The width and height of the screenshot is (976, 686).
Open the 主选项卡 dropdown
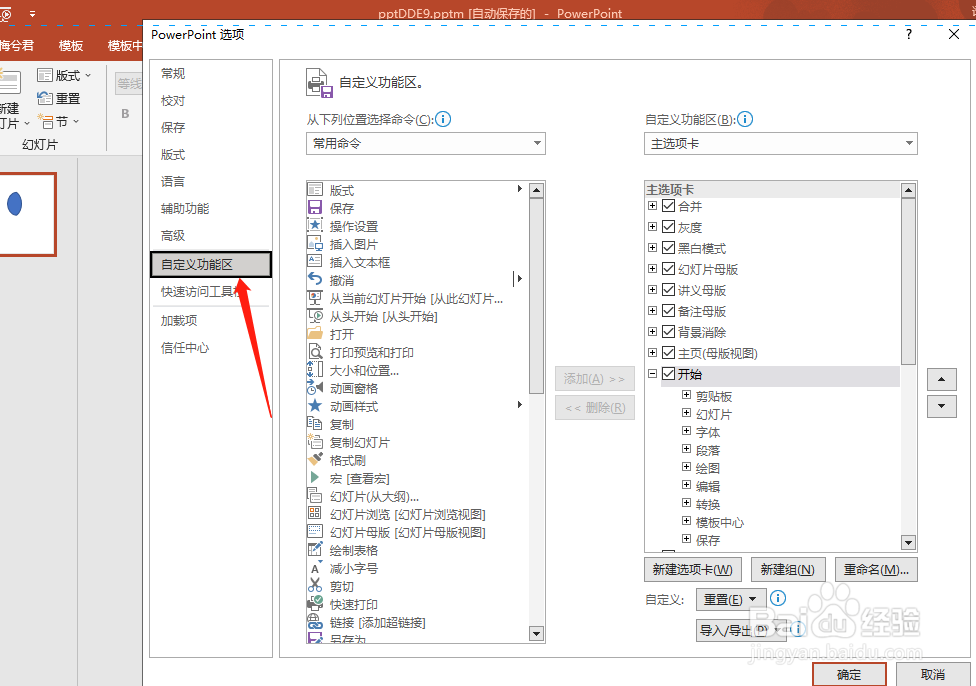click(781, 143)
